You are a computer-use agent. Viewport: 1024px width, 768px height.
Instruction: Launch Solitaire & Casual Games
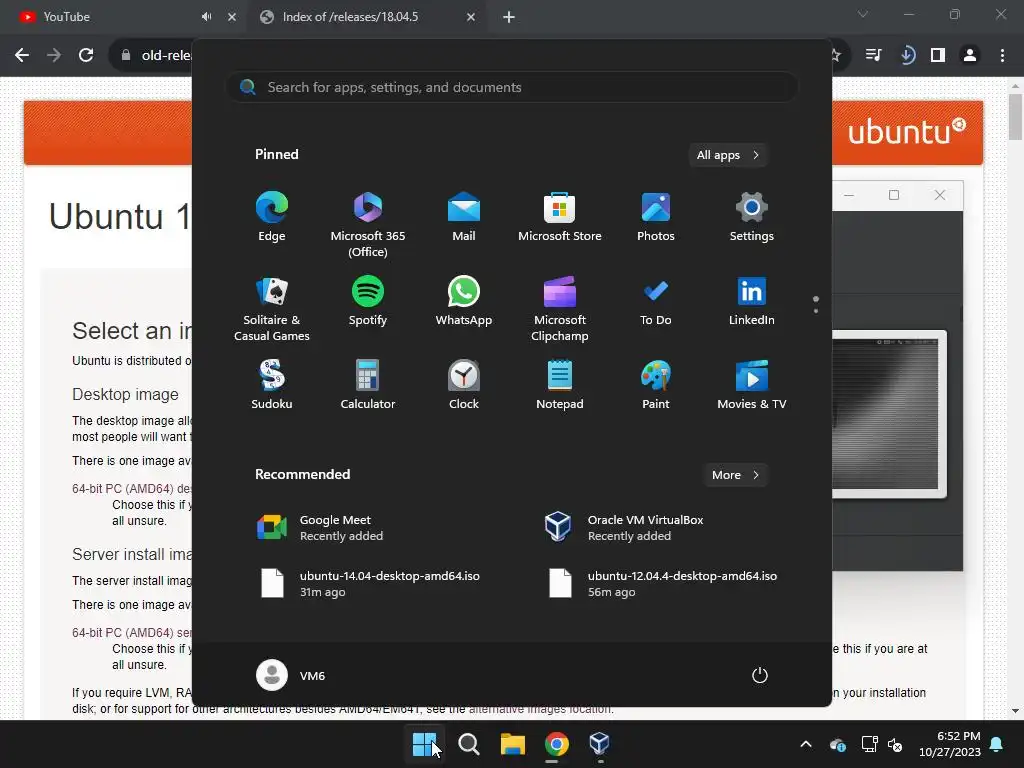[x=272, y=309]
